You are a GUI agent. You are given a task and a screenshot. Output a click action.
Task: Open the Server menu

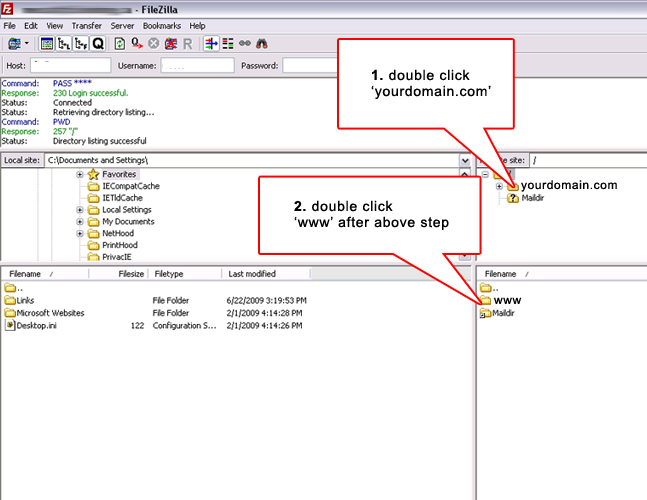(x=122, y=26)
